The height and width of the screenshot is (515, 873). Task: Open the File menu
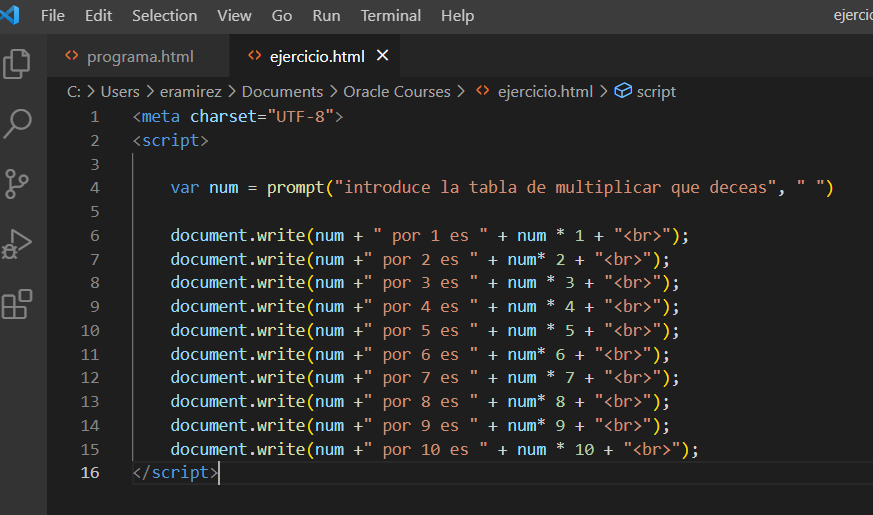[x=53, y=16]
